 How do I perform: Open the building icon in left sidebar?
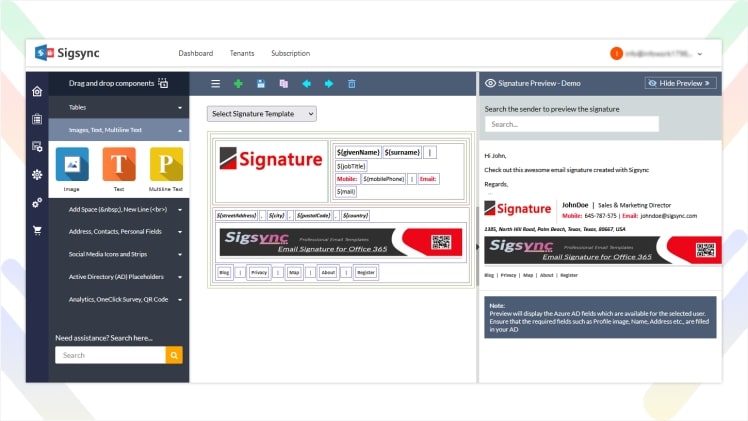37,119
